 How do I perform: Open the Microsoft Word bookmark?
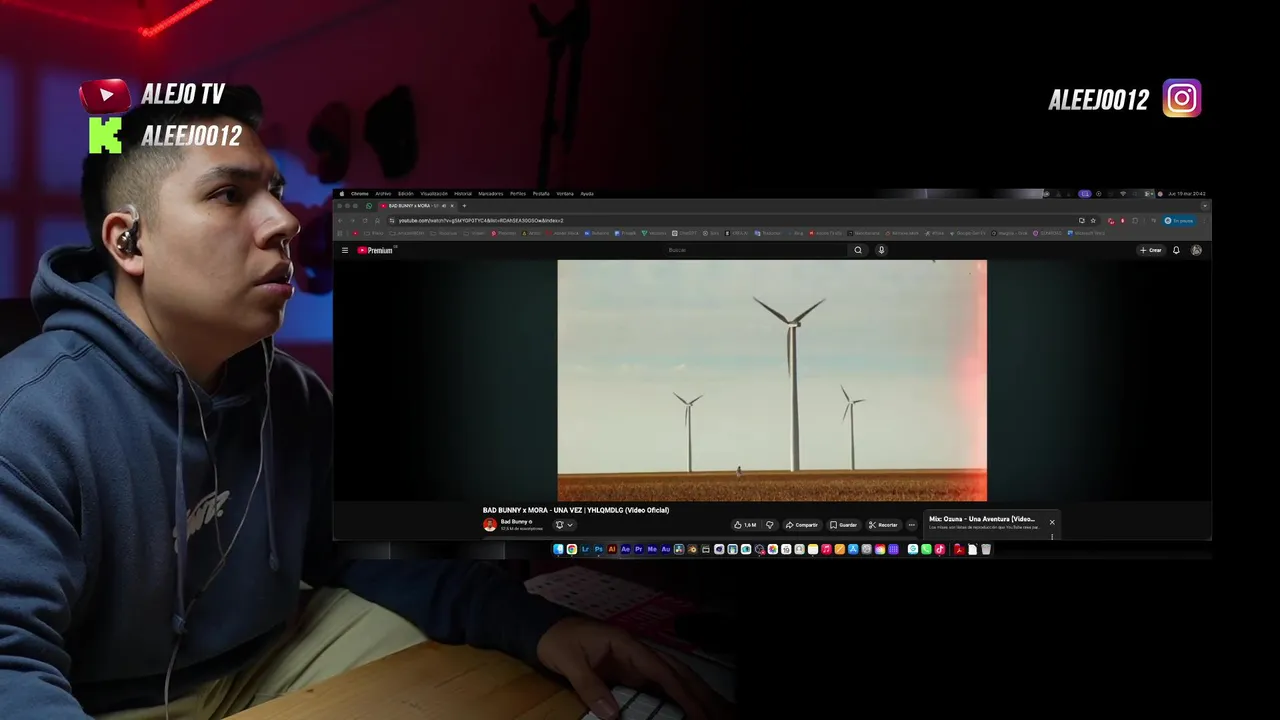coord(1086,233)
